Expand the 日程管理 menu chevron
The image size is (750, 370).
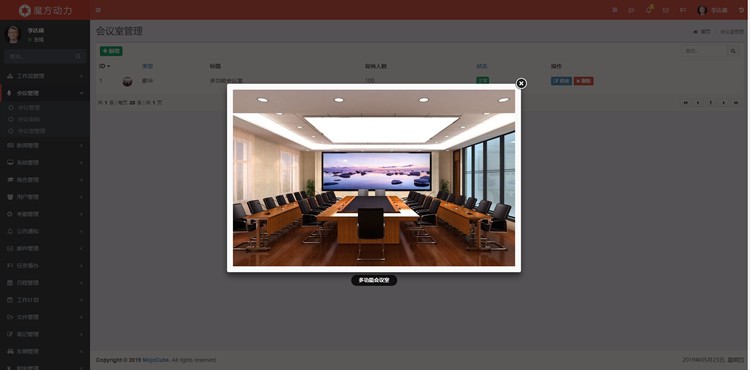coord(81,283)
